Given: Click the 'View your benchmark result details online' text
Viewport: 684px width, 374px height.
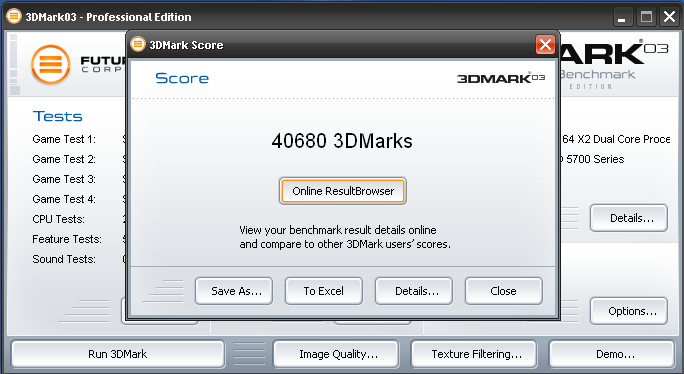Looking at the screenshot, I should click(338, 230).
